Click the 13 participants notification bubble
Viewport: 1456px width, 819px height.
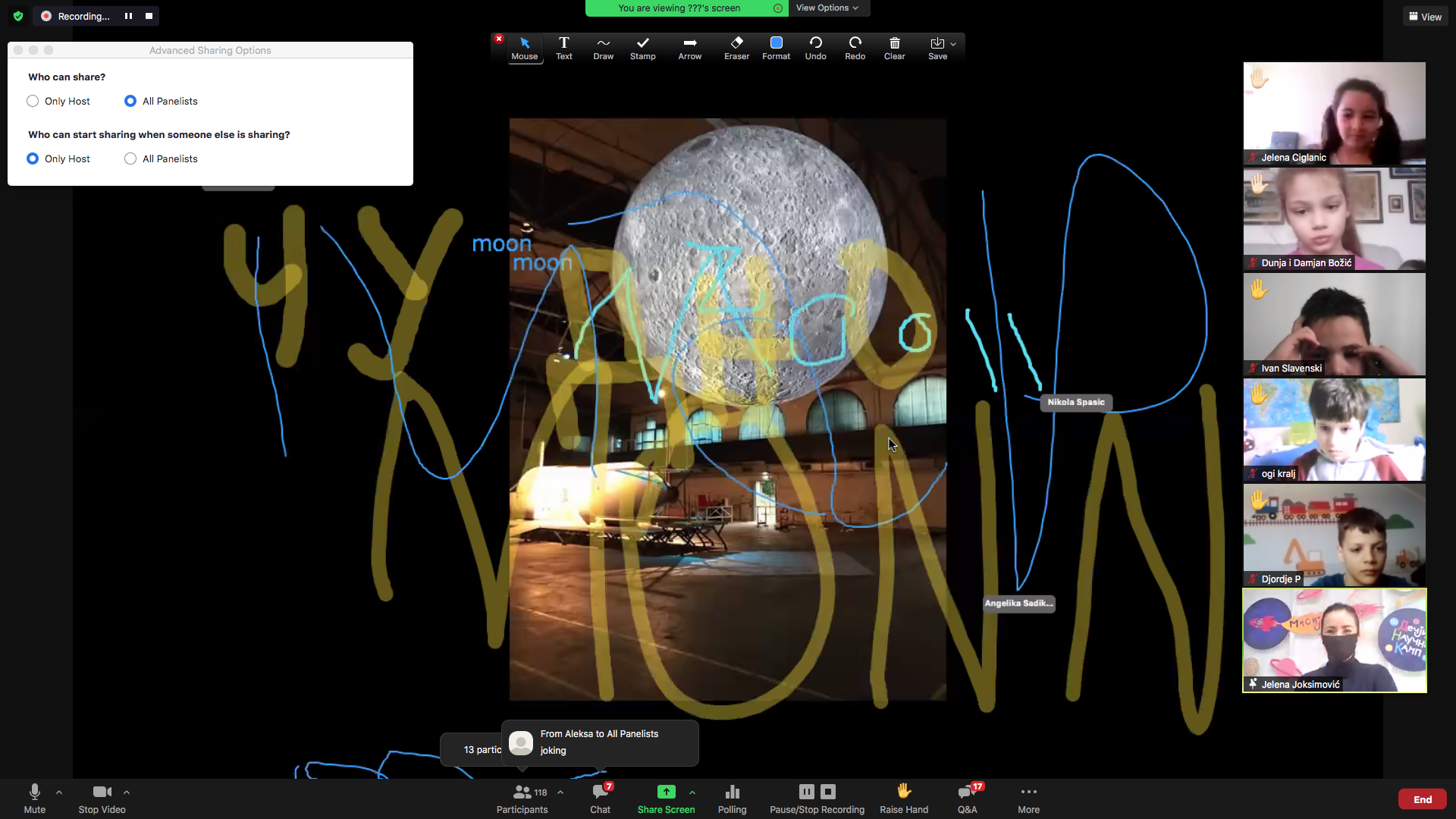[x=472, y=749]
